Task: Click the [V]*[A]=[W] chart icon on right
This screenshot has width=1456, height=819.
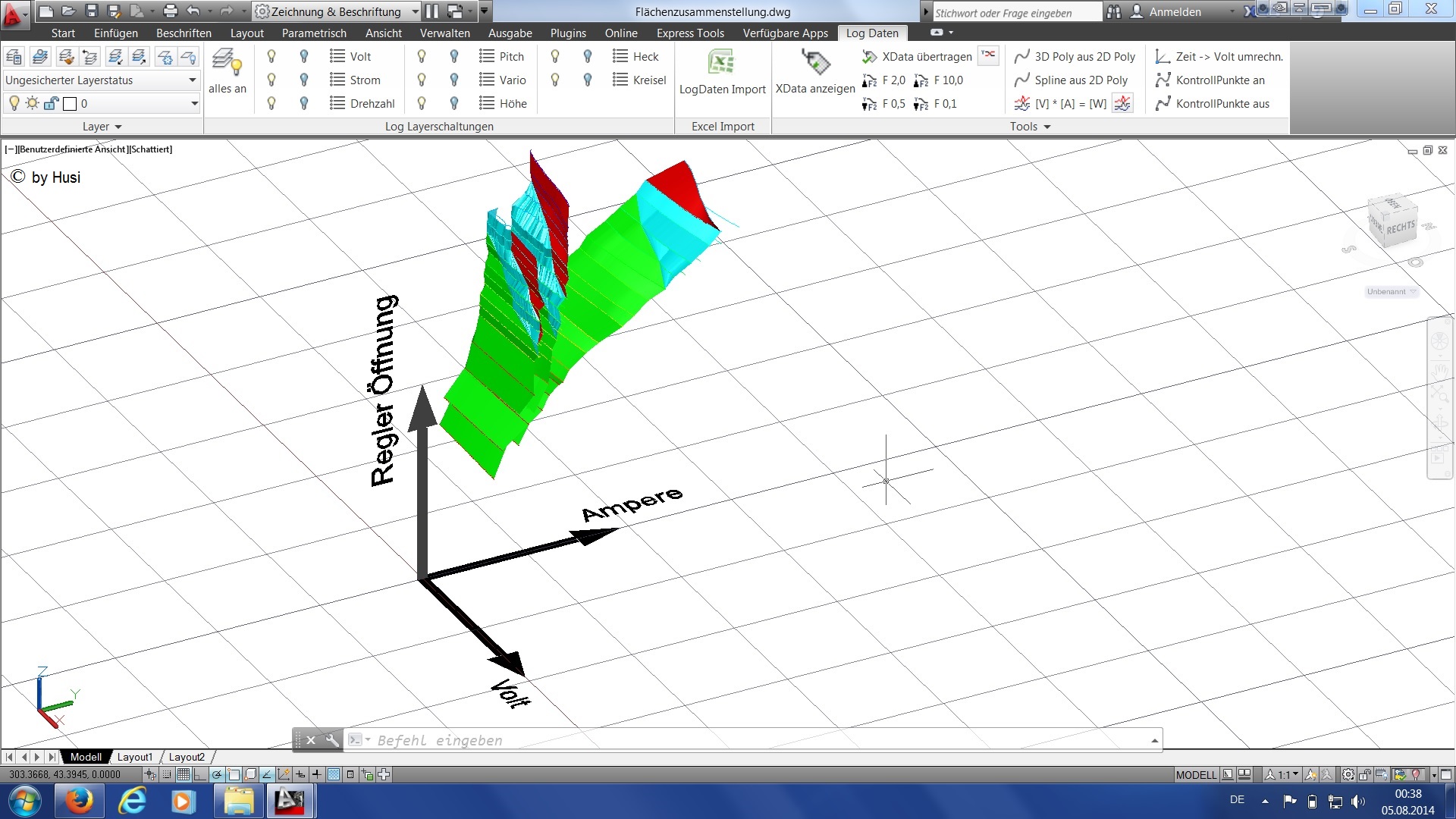Action: point(1122,104)
